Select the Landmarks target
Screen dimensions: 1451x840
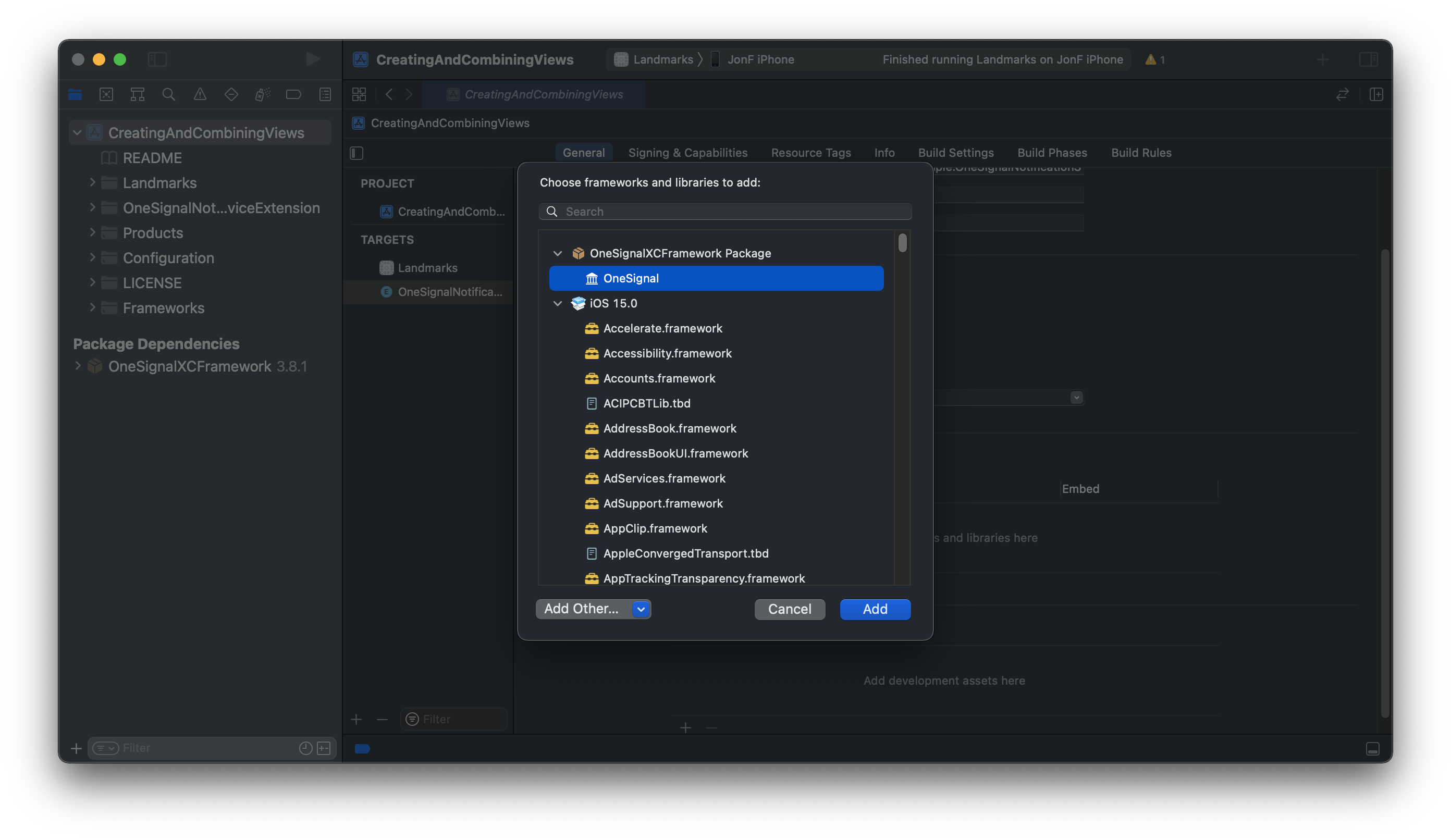click(427, 268)
